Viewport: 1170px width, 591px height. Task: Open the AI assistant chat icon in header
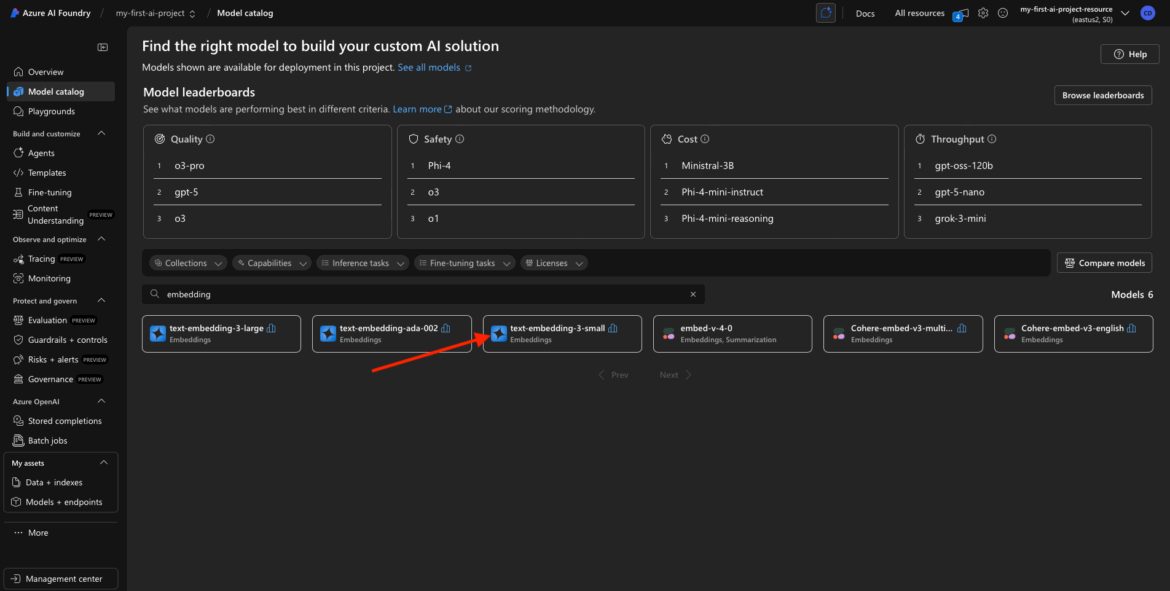[x=825, y=13]
